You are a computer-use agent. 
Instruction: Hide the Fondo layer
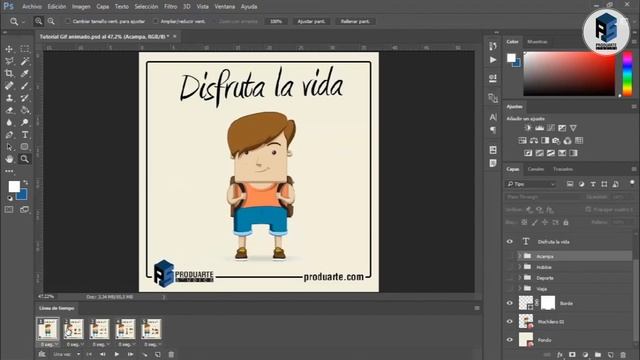point(510,340)
